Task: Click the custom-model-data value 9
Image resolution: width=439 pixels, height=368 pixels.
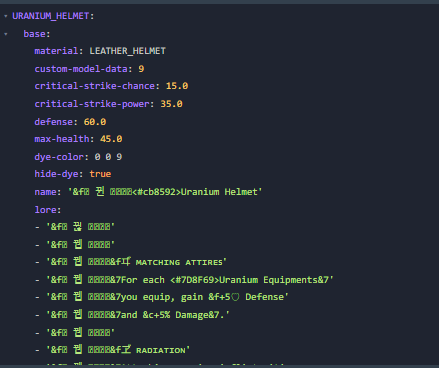Action: coord(141,69)
